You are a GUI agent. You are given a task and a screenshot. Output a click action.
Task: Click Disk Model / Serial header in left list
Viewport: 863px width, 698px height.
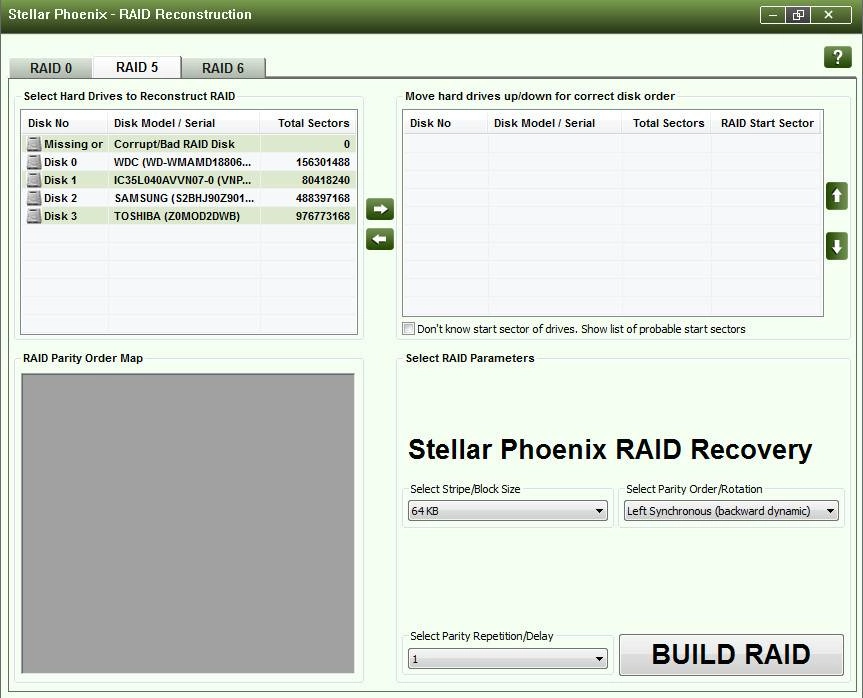click(164, 123)
